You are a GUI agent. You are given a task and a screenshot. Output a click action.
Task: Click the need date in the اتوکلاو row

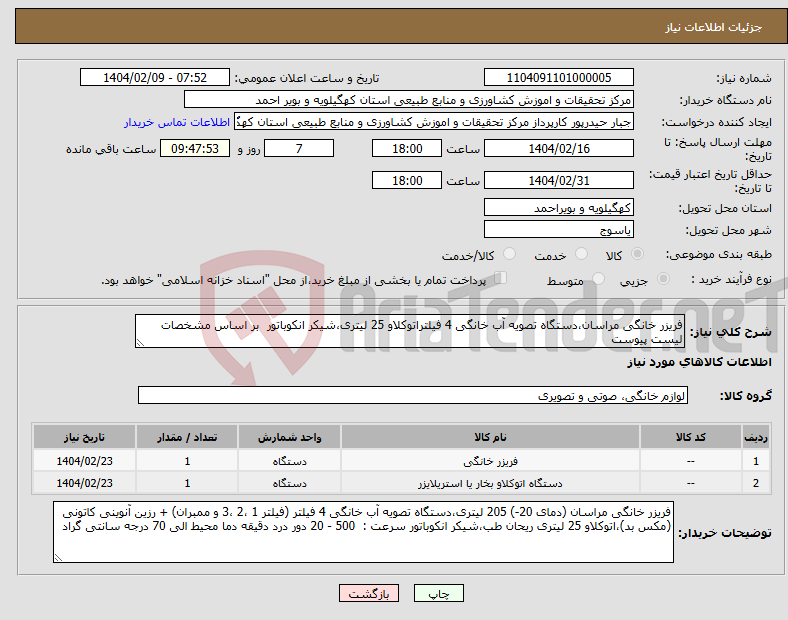point(84,483)
